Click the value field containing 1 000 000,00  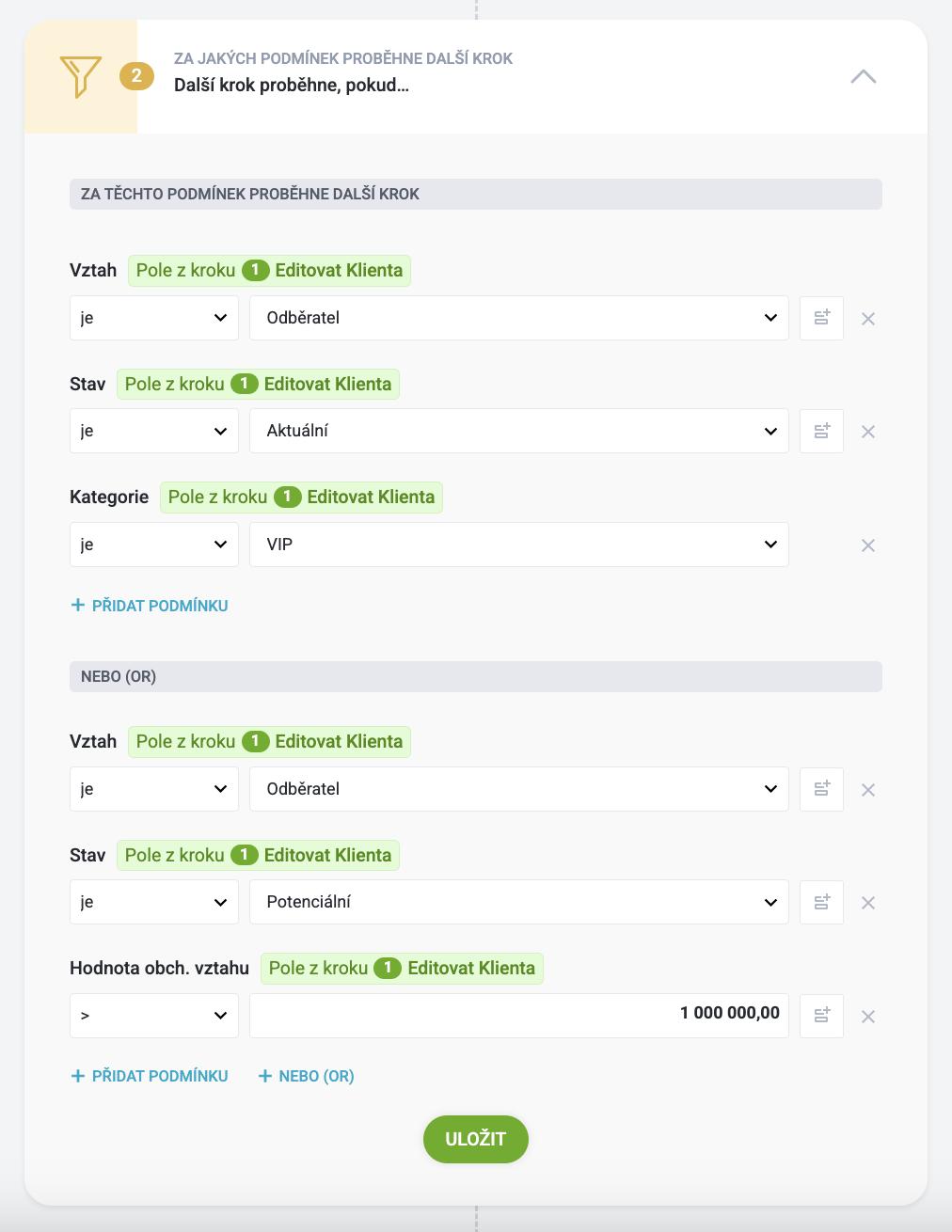click(519, 1016)
